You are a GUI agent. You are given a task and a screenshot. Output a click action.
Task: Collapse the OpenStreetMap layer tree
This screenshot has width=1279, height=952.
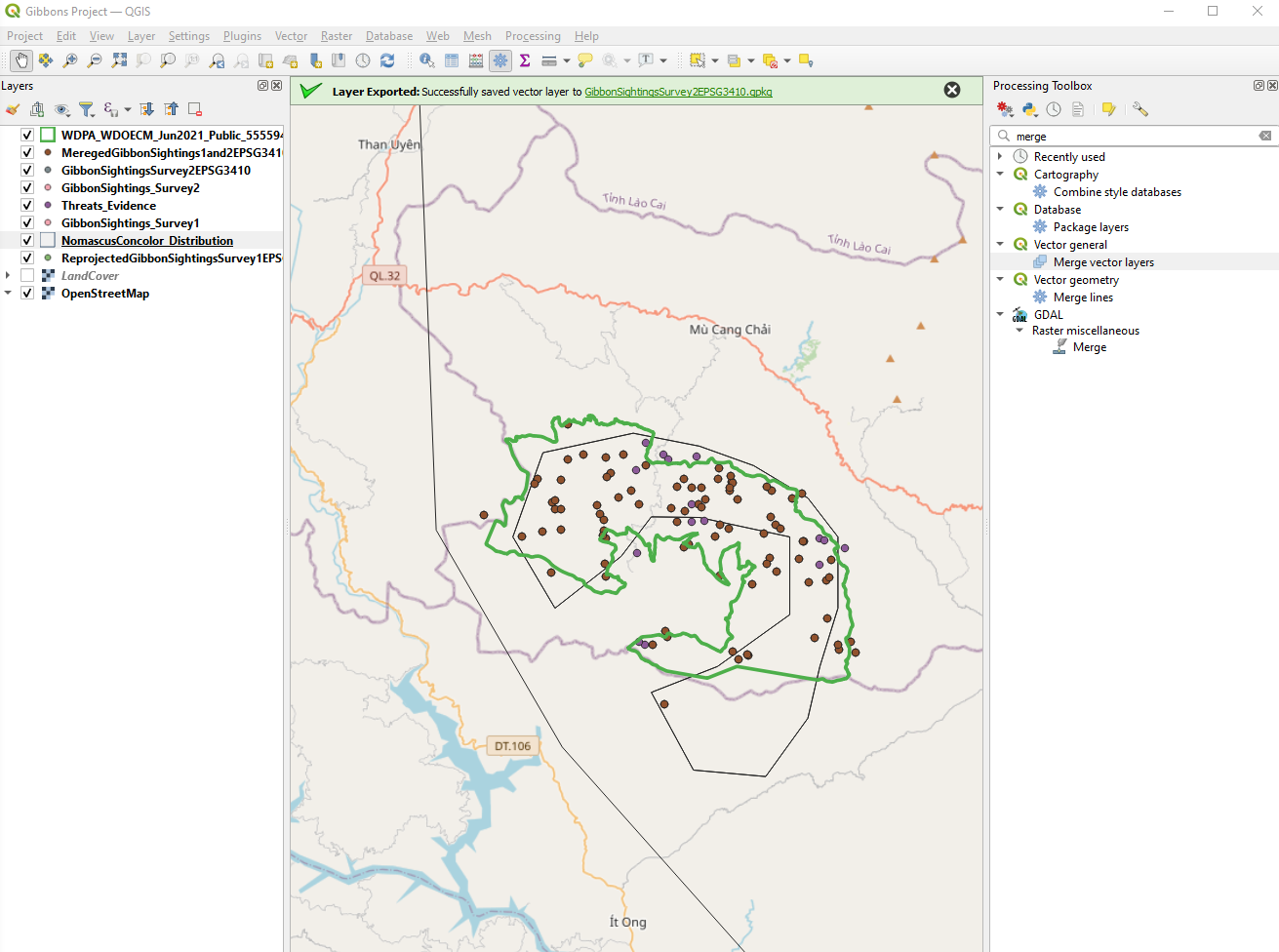click(x=8, y=293)
